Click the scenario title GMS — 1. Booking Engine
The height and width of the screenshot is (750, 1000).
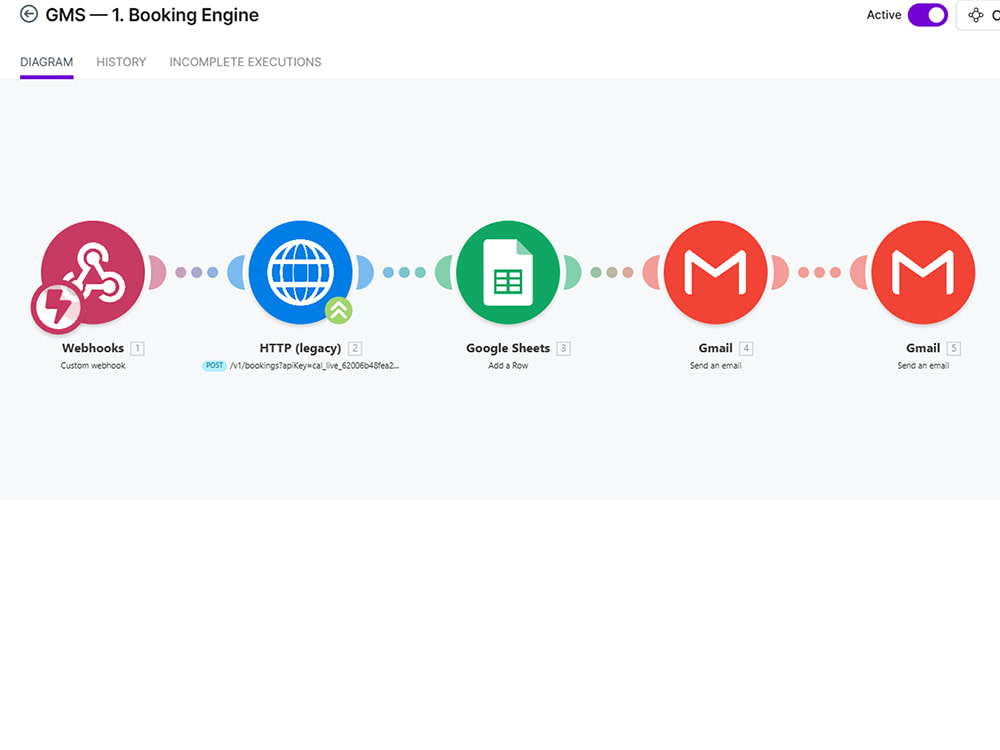pyautogui.click(x=152, y=15)
